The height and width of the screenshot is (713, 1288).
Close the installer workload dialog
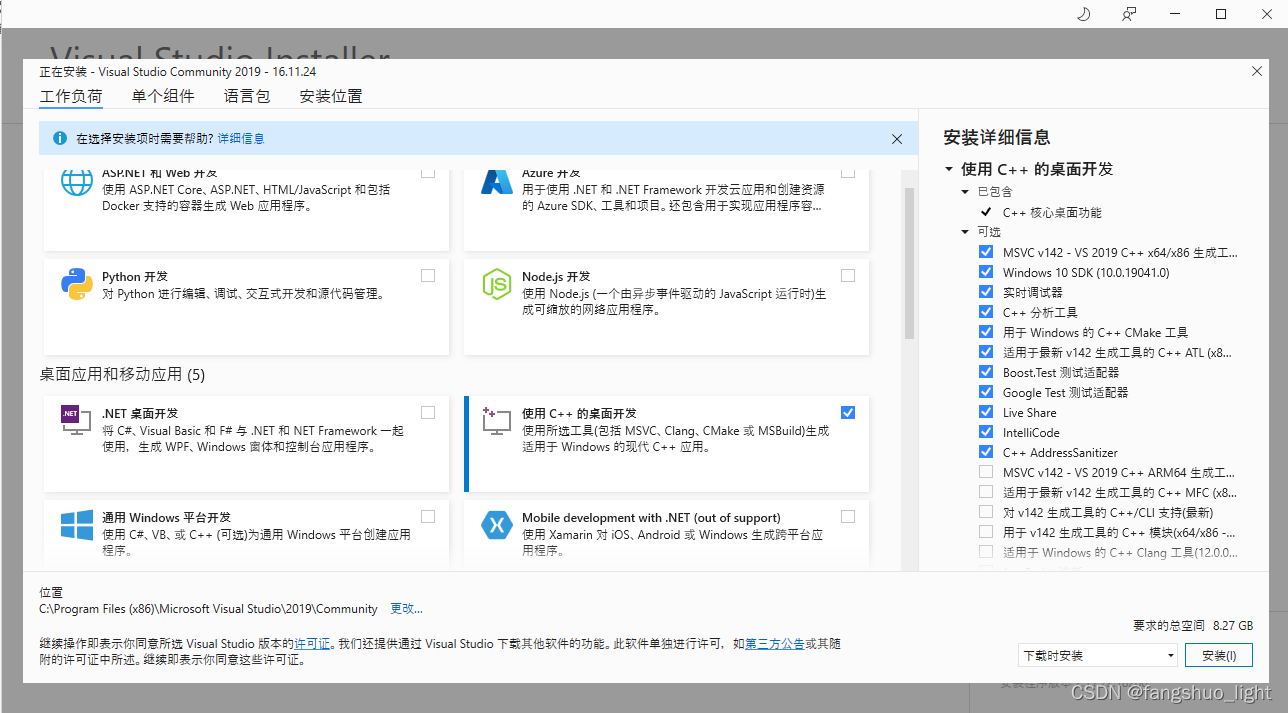1257,71
